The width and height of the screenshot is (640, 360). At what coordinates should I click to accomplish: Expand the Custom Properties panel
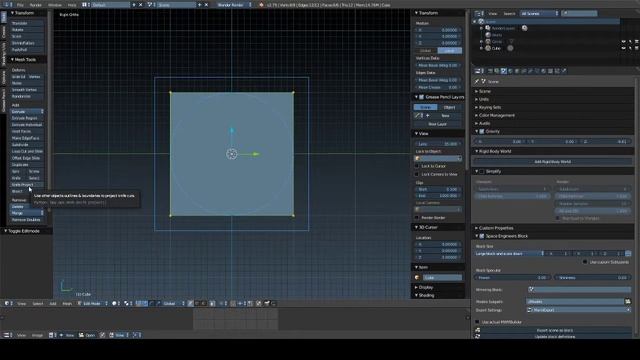pos(496,228)
